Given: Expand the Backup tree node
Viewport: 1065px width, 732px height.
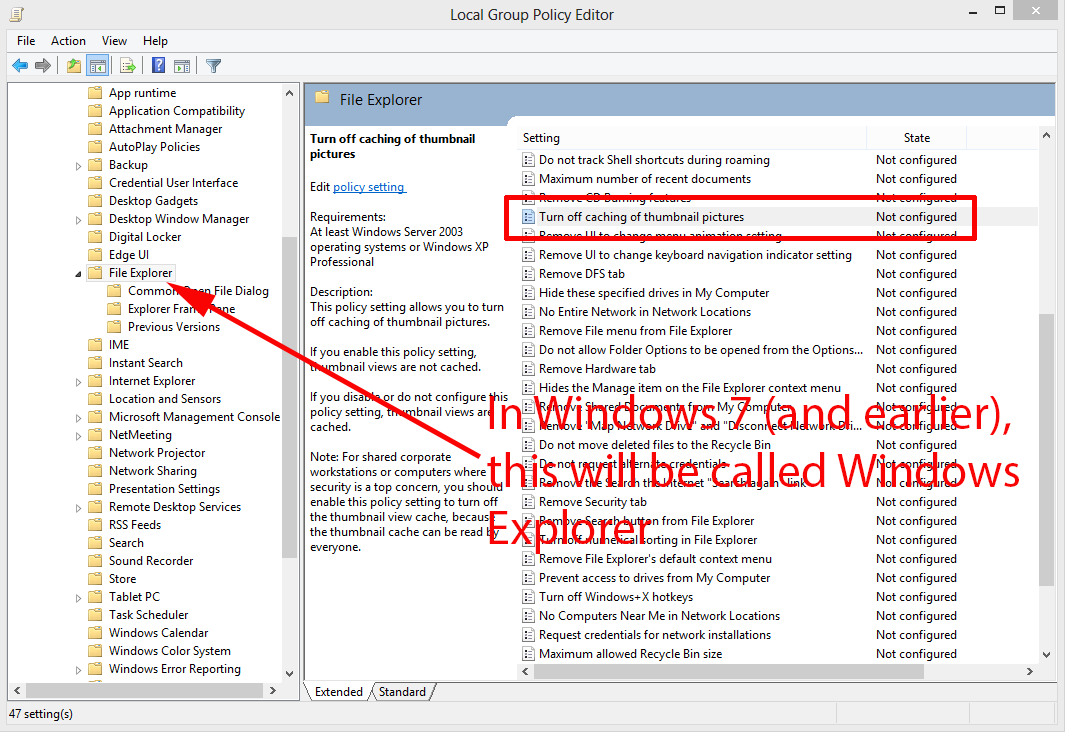Looking at the screenshot, I should coord(78,166).
